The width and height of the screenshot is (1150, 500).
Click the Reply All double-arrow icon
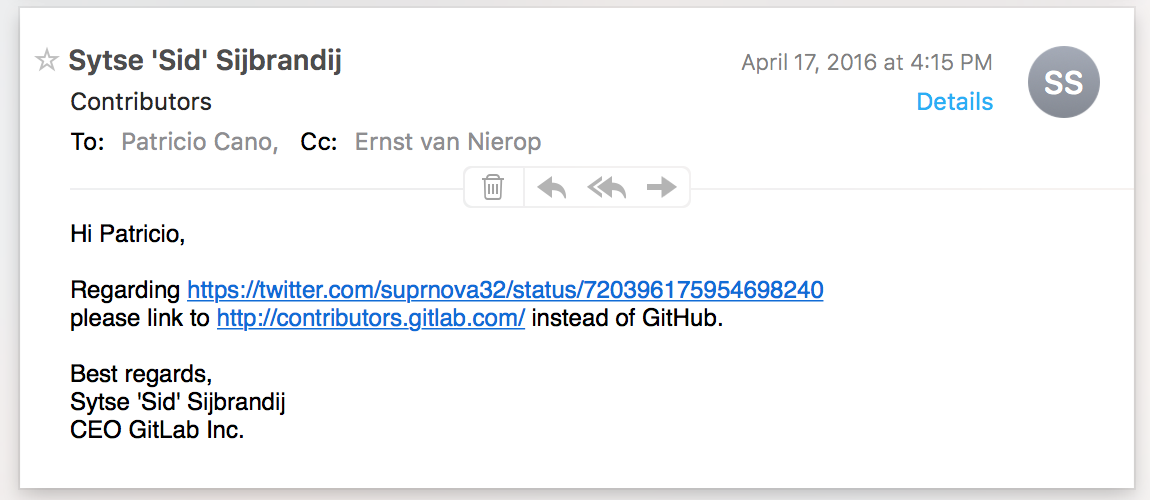point(606,187)
